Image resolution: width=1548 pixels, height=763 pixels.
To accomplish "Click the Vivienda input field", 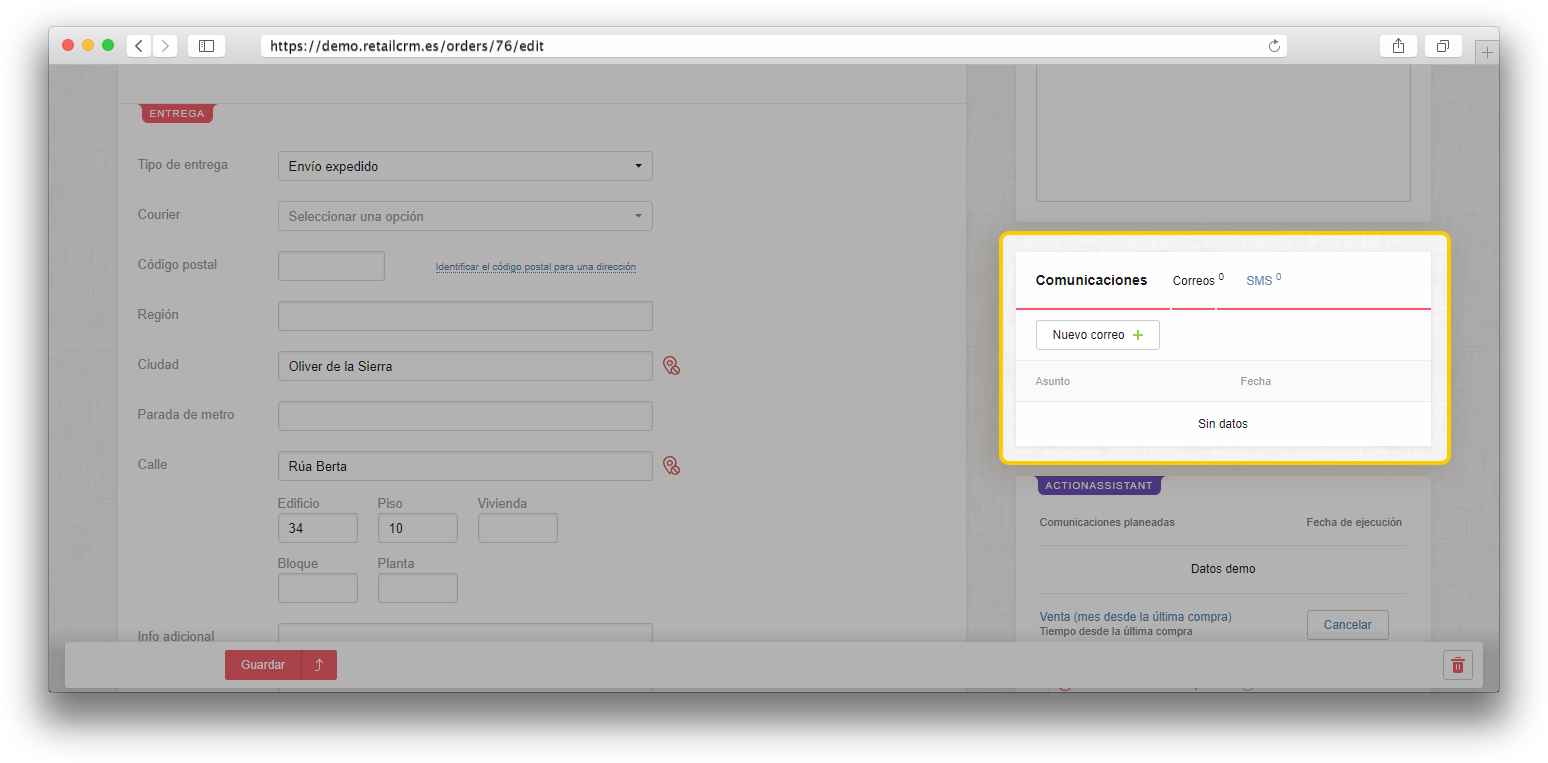I will [x=518, y=528].
